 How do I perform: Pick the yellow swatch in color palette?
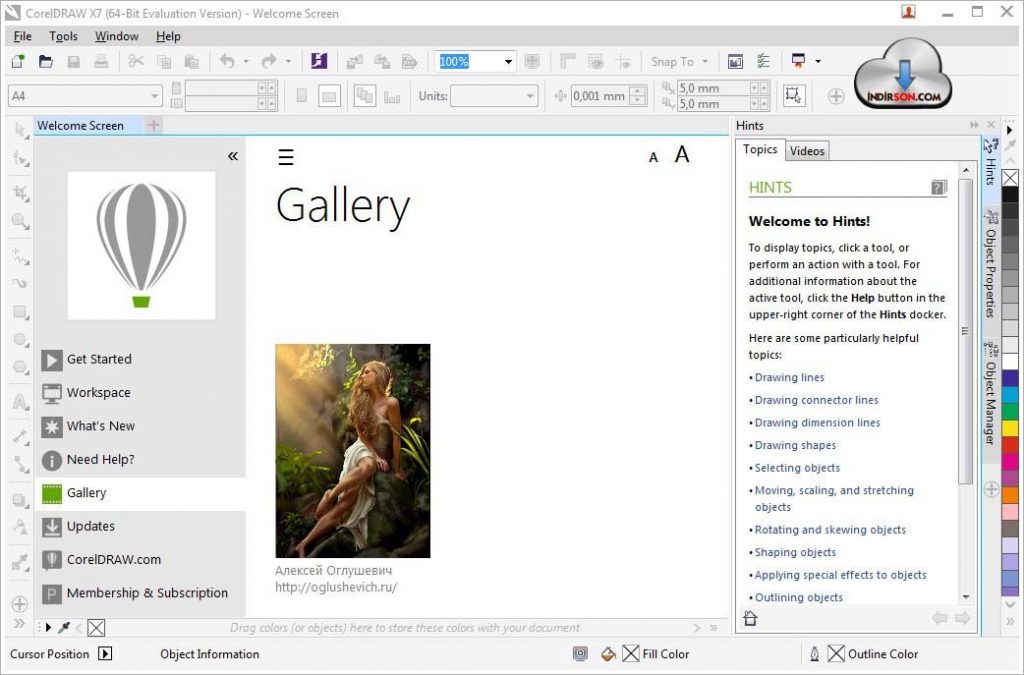(x=1010, y=429)
